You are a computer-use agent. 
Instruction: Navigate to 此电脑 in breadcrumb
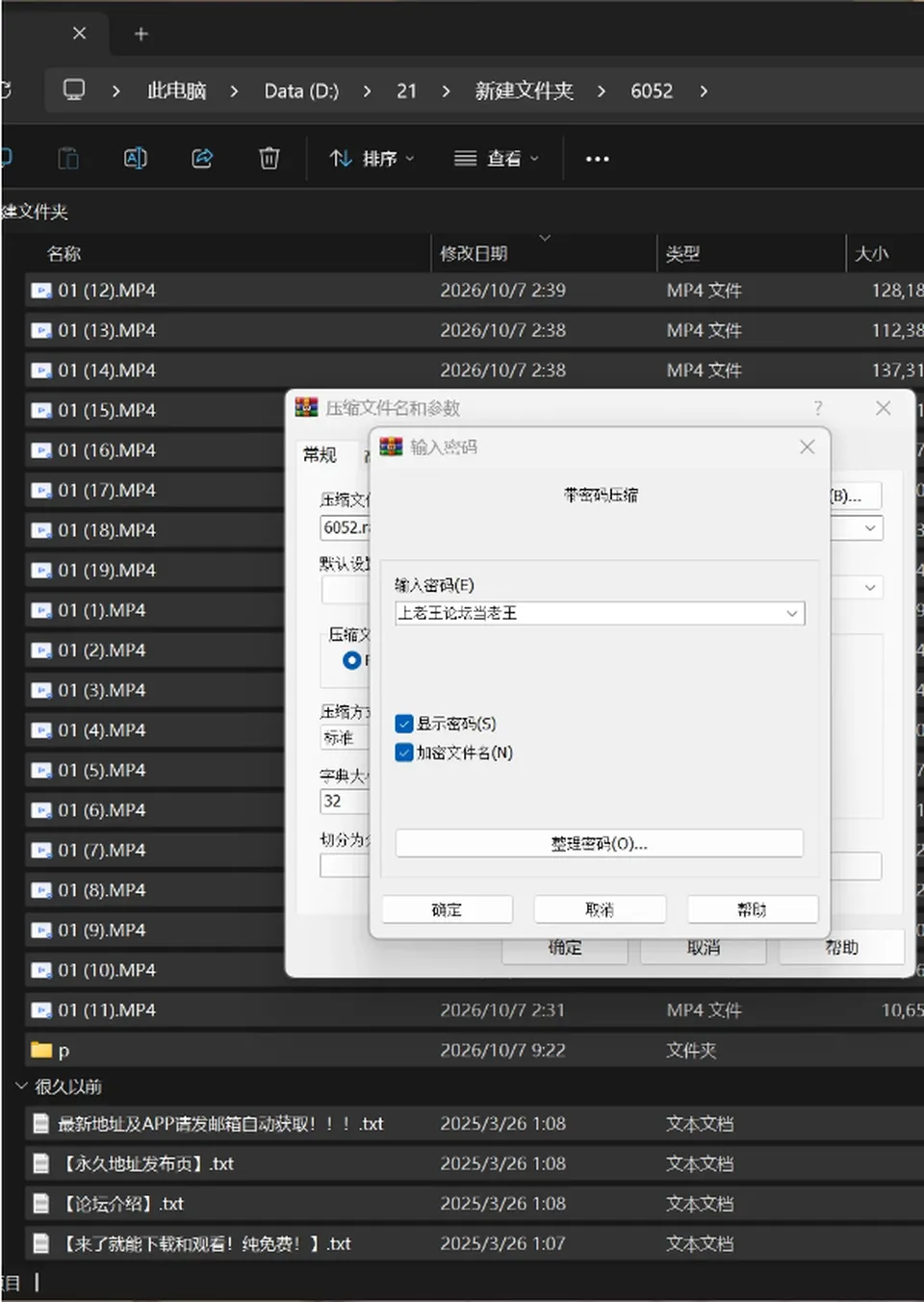tap(176, 91)
